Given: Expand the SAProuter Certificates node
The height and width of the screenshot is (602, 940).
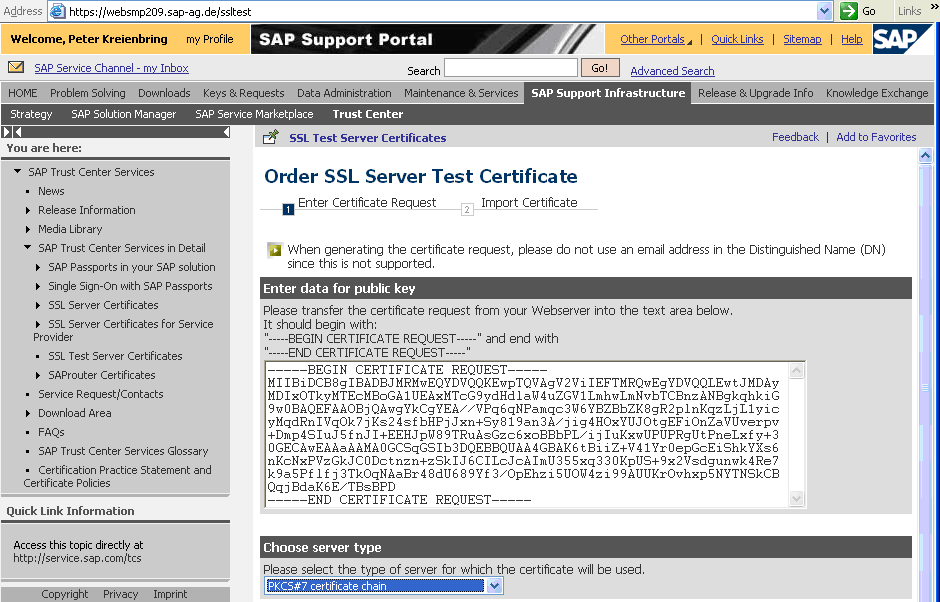Looking at the screenshot, I should point(38,375).
